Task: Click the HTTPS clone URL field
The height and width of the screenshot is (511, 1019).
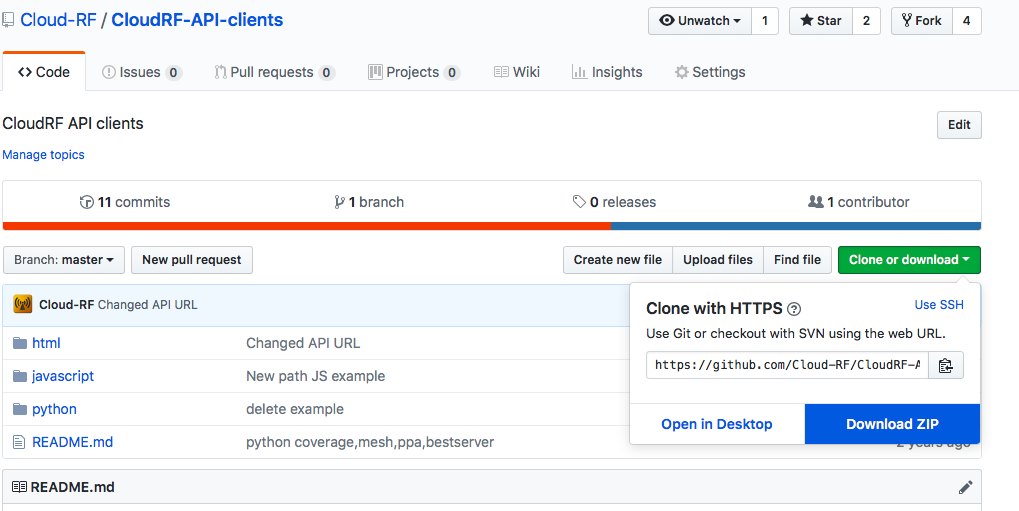Action: coord(787,365)
